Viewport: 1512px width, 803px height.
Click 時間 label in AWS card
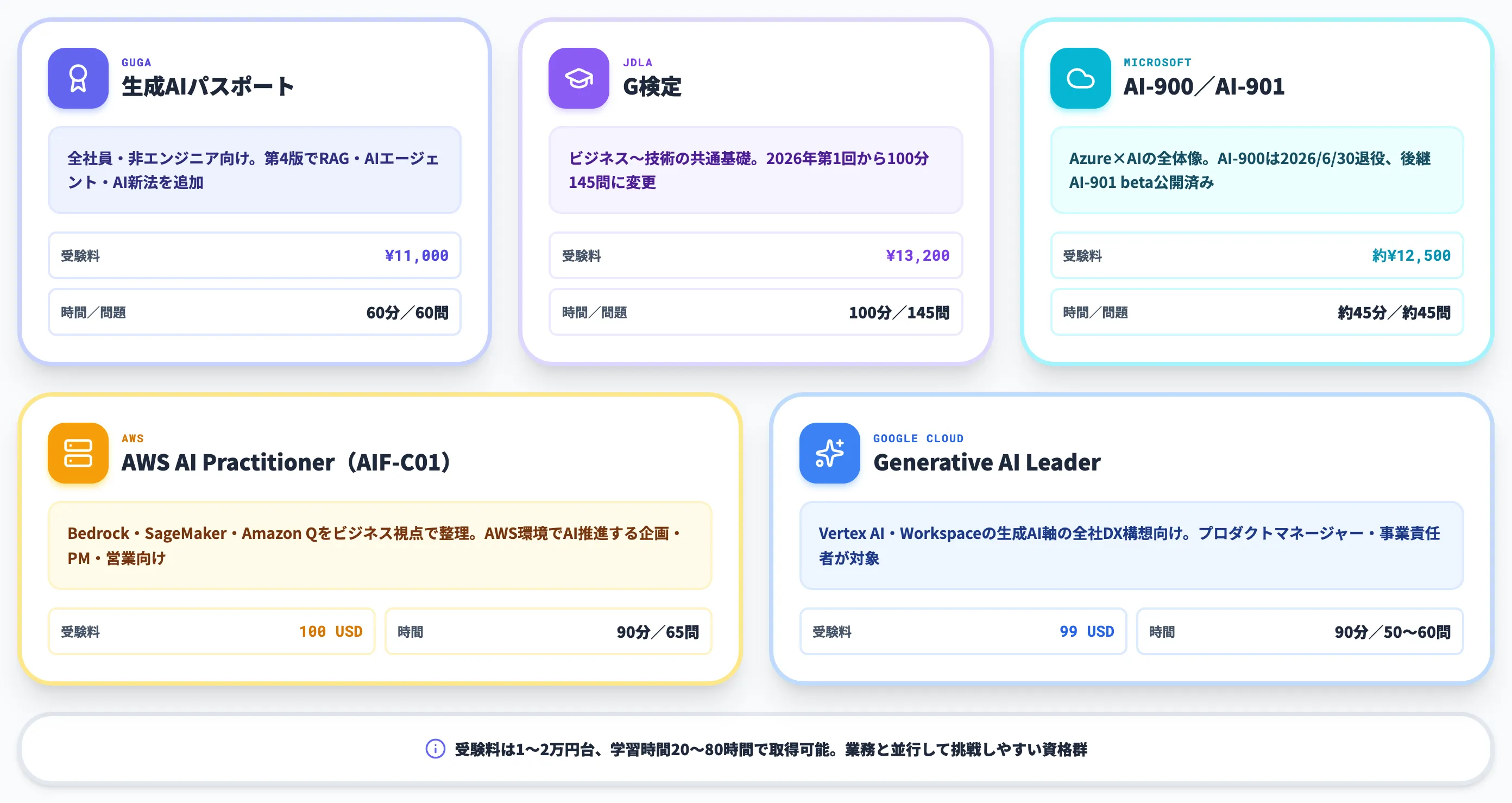pos(410,632)
